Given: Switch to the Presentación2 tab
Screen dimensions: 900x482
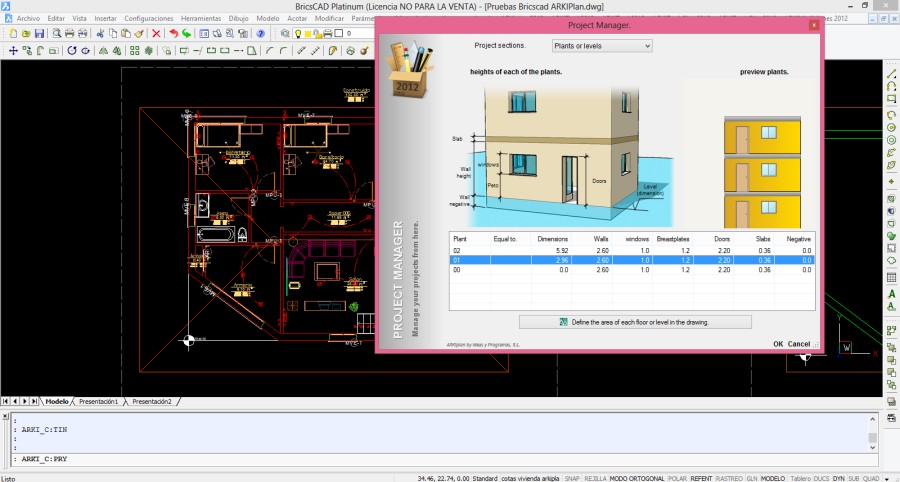Looking at the screenshot, I should pos(152,402).
